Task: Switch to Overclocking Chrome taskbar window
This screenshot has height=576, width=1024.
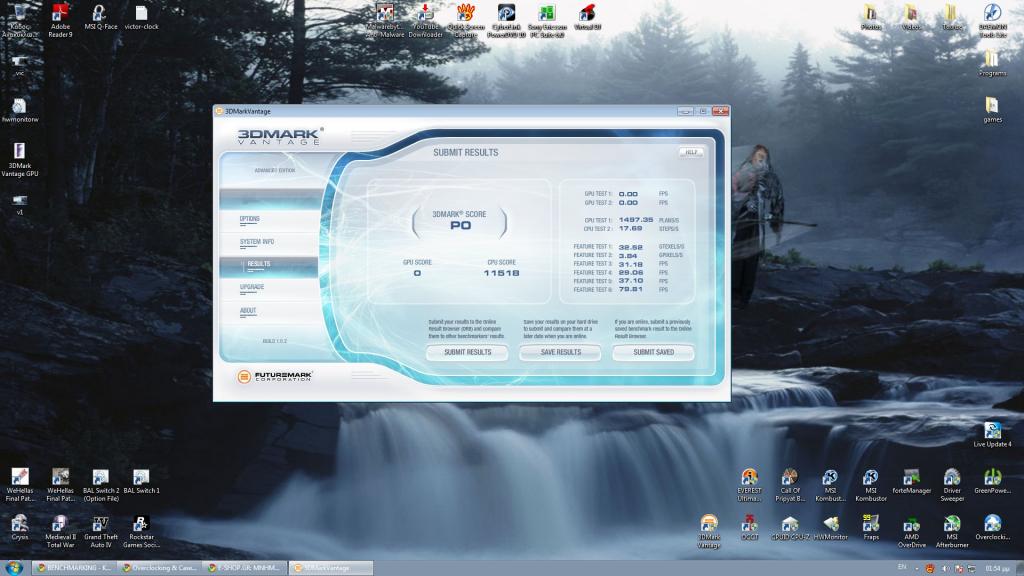Action: click(159, 568)
